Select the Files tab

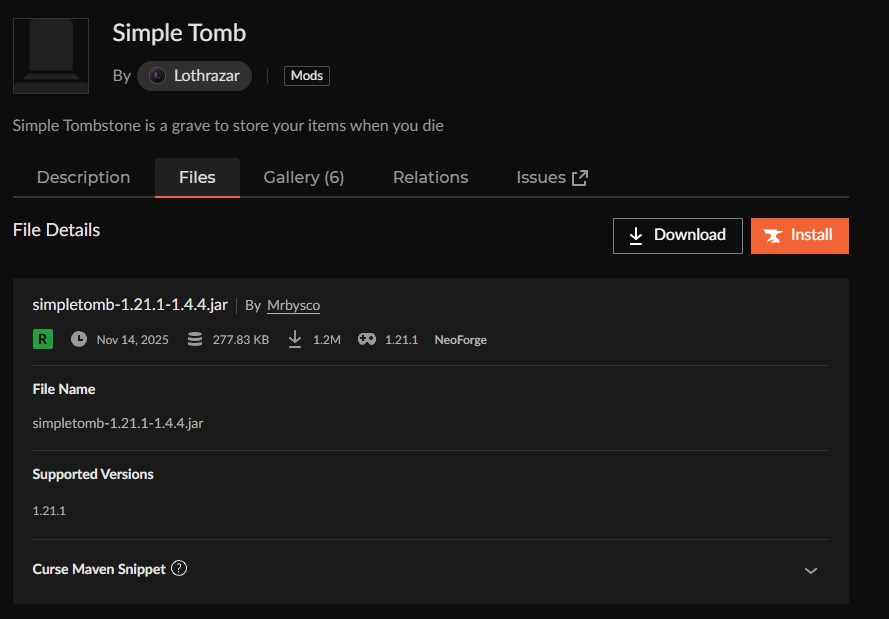tap(197, 177)
